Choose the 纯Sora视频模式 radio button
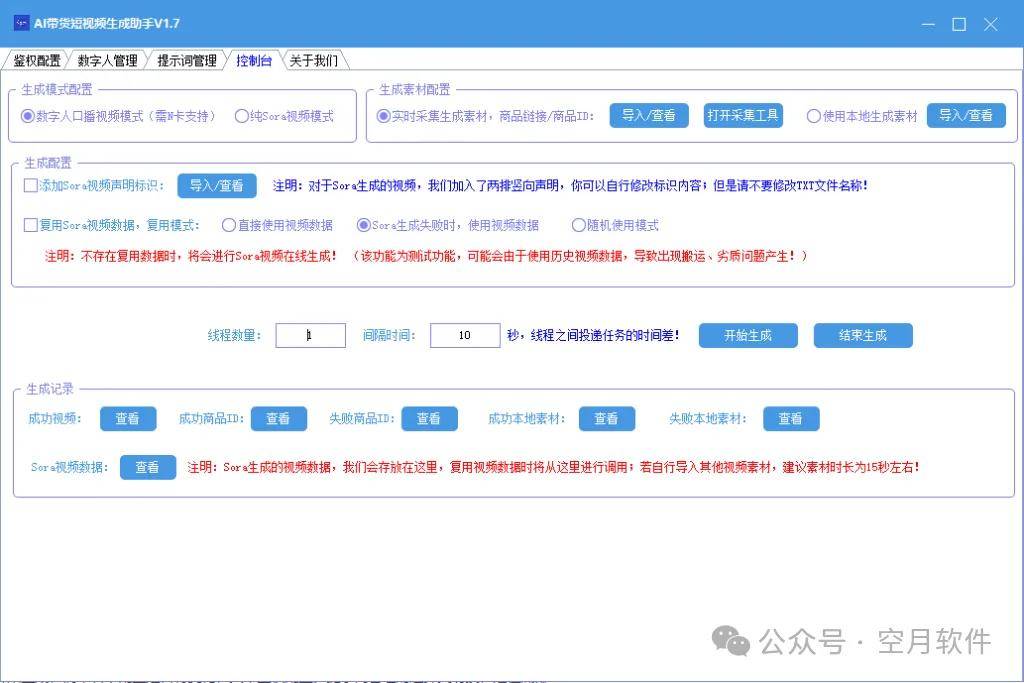 click(241, 116)
